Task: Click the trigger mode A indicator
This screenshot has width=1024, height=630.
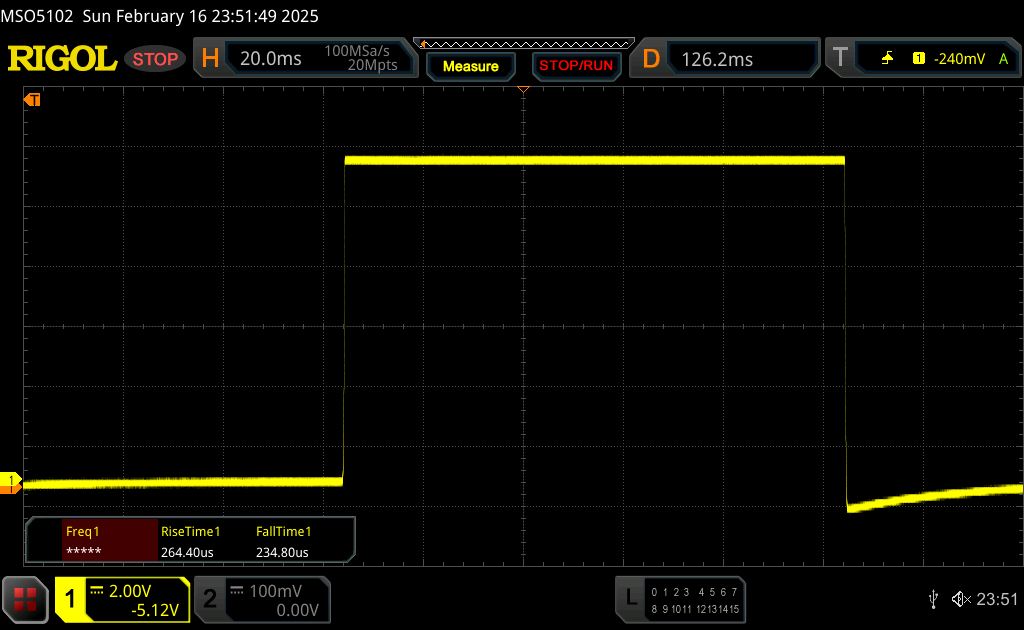Action: [1004, 59]
